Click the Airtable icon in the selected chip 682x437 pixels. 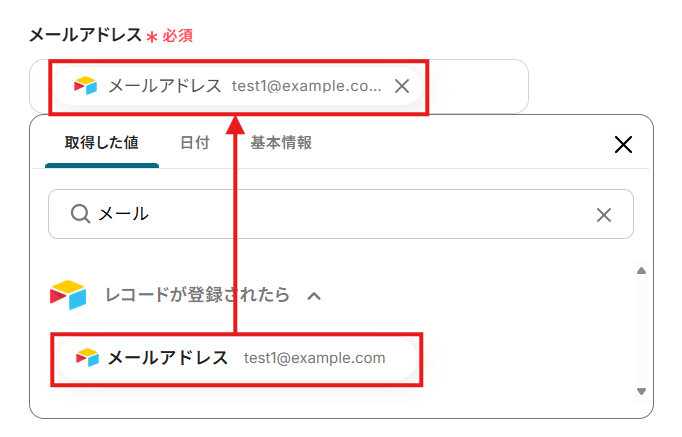pos(86,86)
